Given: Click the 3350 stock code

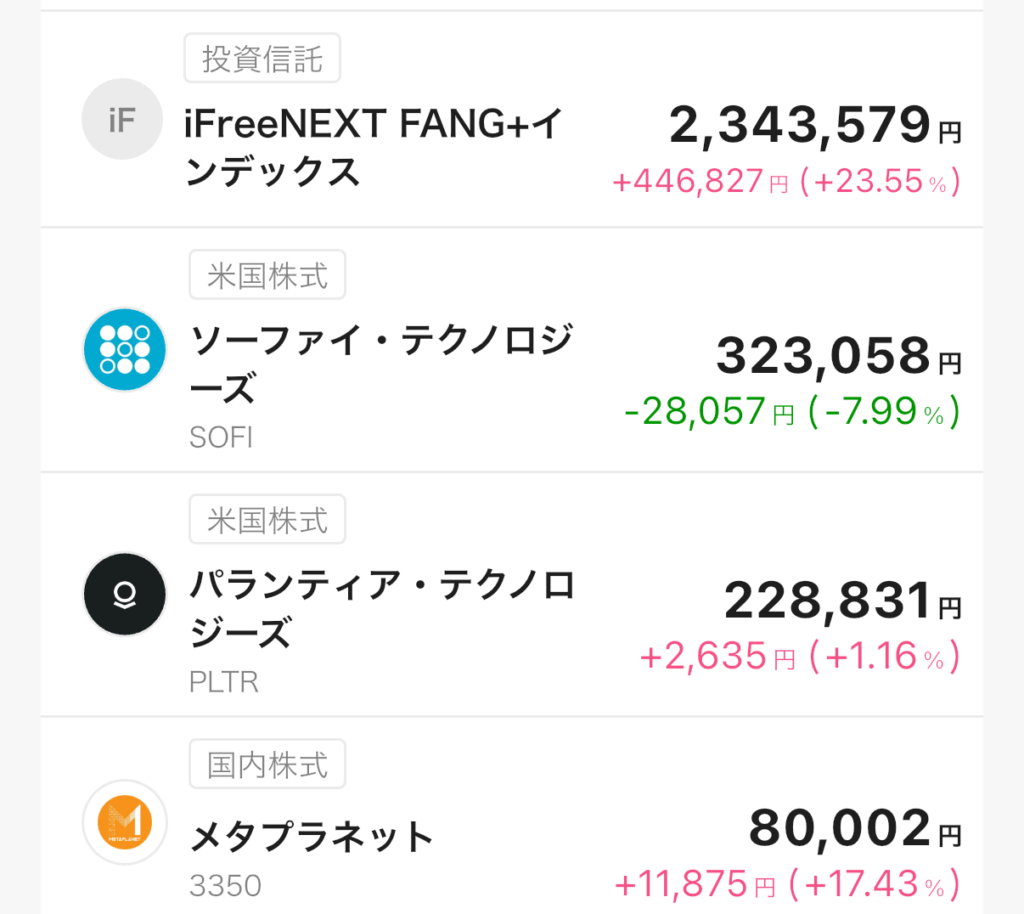Looking at the screenshot, I should (225, 886).
